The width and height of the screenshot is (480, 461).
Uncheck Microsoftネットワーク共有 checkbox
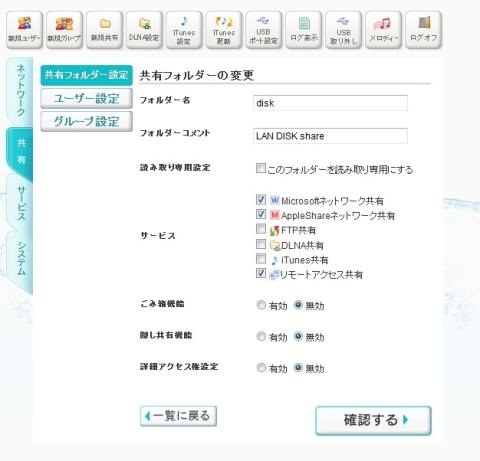coord(261,199)
